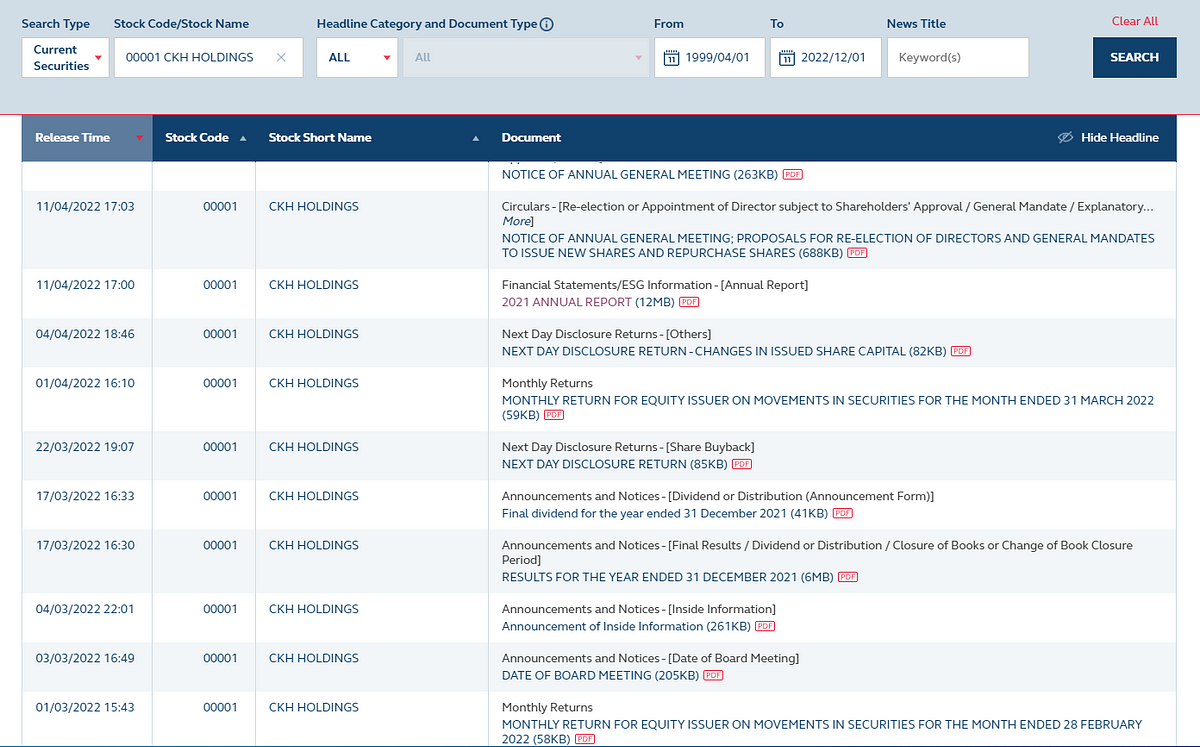Open the Search Type Current Securities dropdown
Viewport: 1200px width, 747px height.
pos(65,58)
